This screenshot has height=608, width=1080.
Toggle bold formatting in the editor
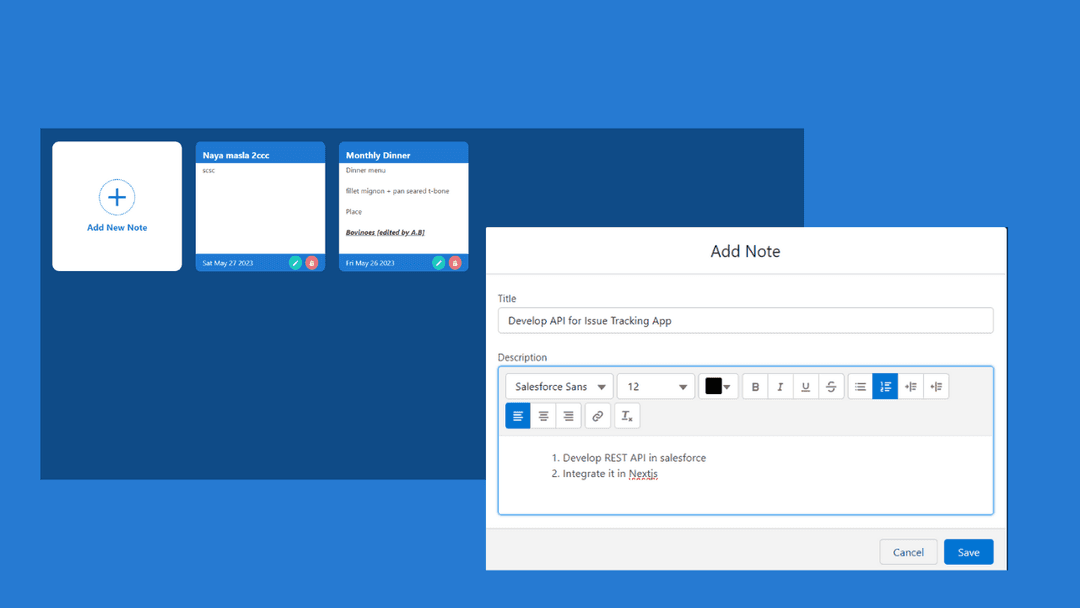[x=755, y=387]
